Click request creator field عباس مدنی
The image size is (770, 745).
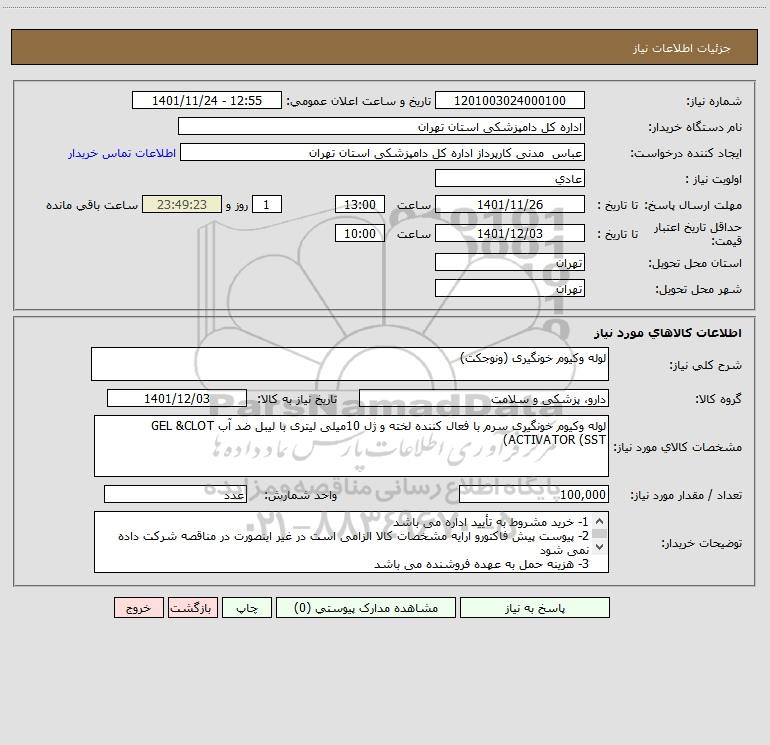[382, 152]
